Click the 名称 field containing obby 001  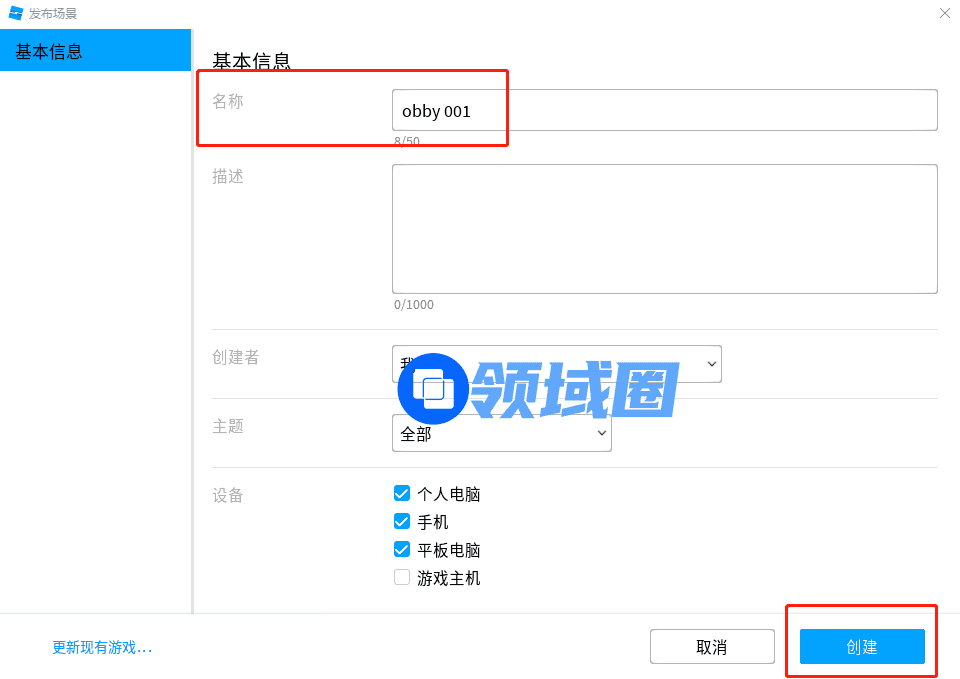click(664, 110)
